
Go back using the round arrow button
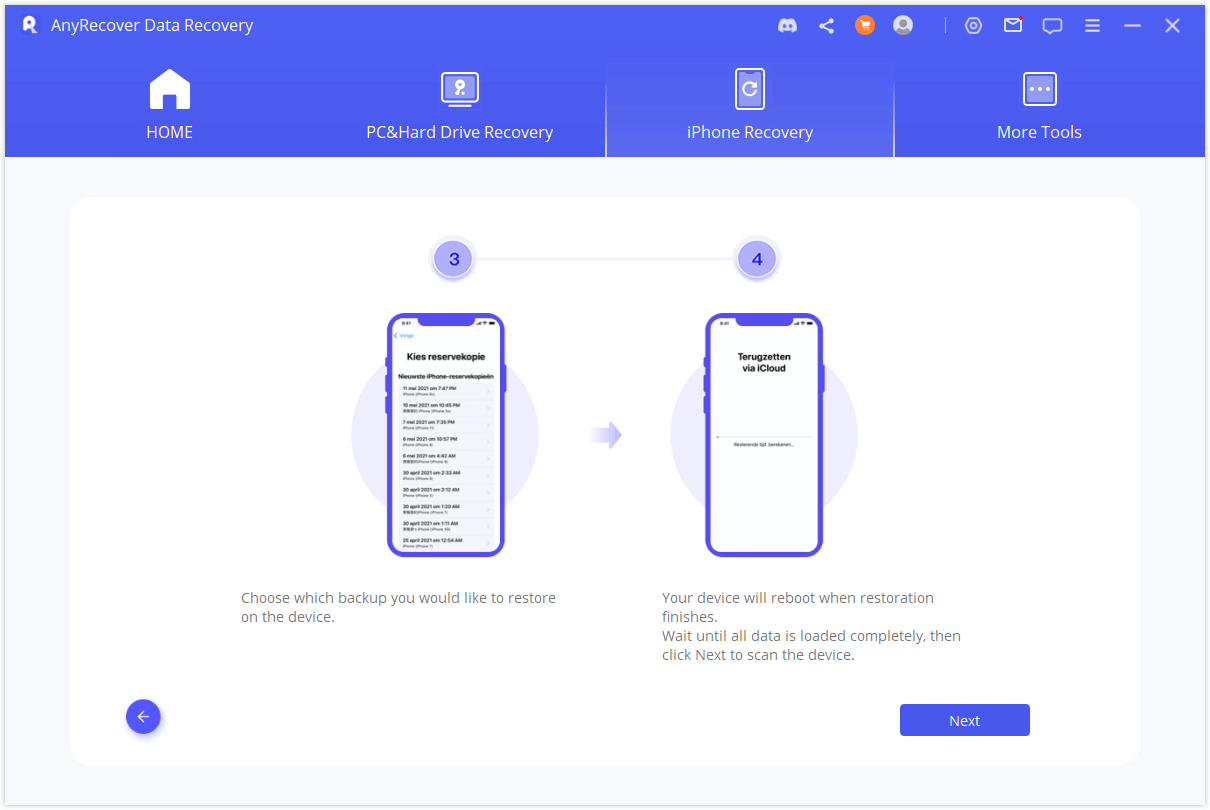[x=143, y=716]
